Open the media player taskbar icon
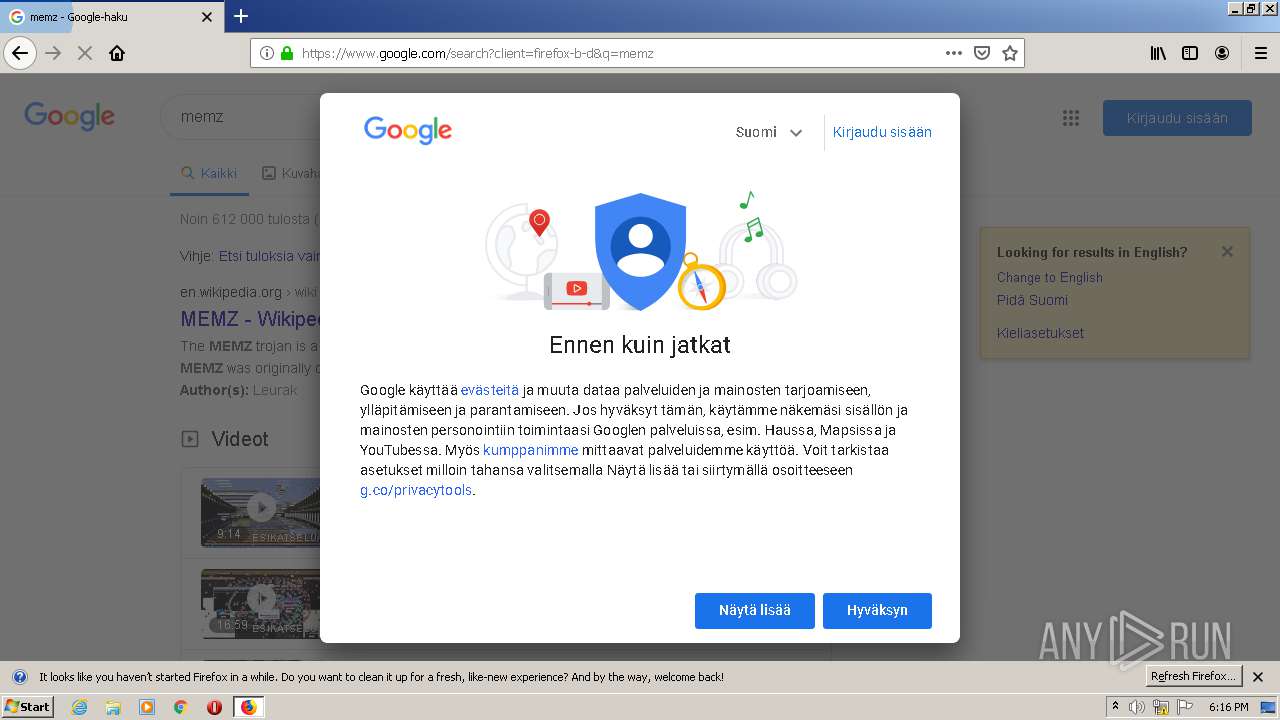This screenshot has height=720, width=1280. click(x=147, y=707)
